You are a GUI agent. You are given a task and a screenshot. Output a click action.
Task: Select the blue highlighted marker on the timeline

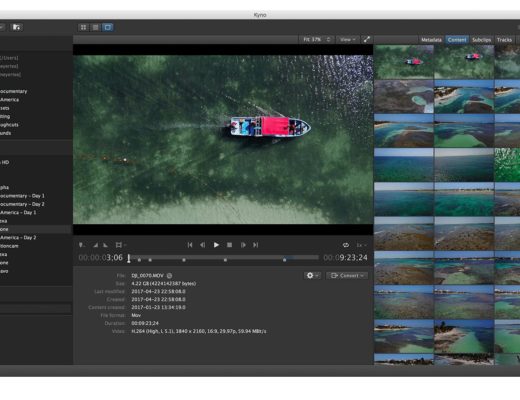pyautogui.click(x=284, y=260)
